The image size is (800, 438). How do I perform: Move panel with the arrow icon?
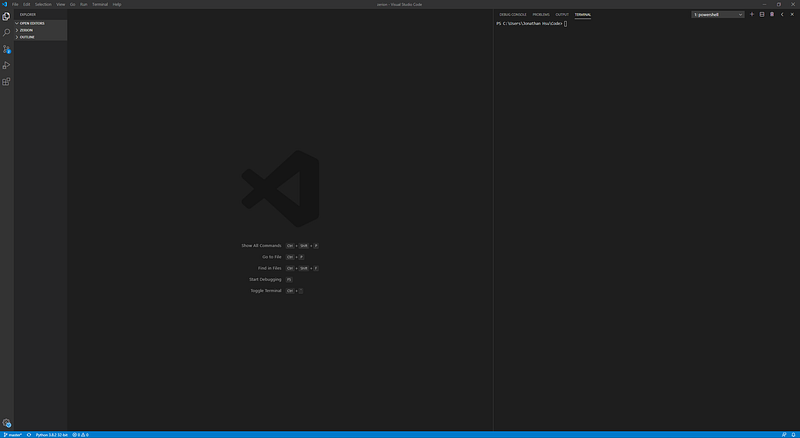tap(782, 14)
